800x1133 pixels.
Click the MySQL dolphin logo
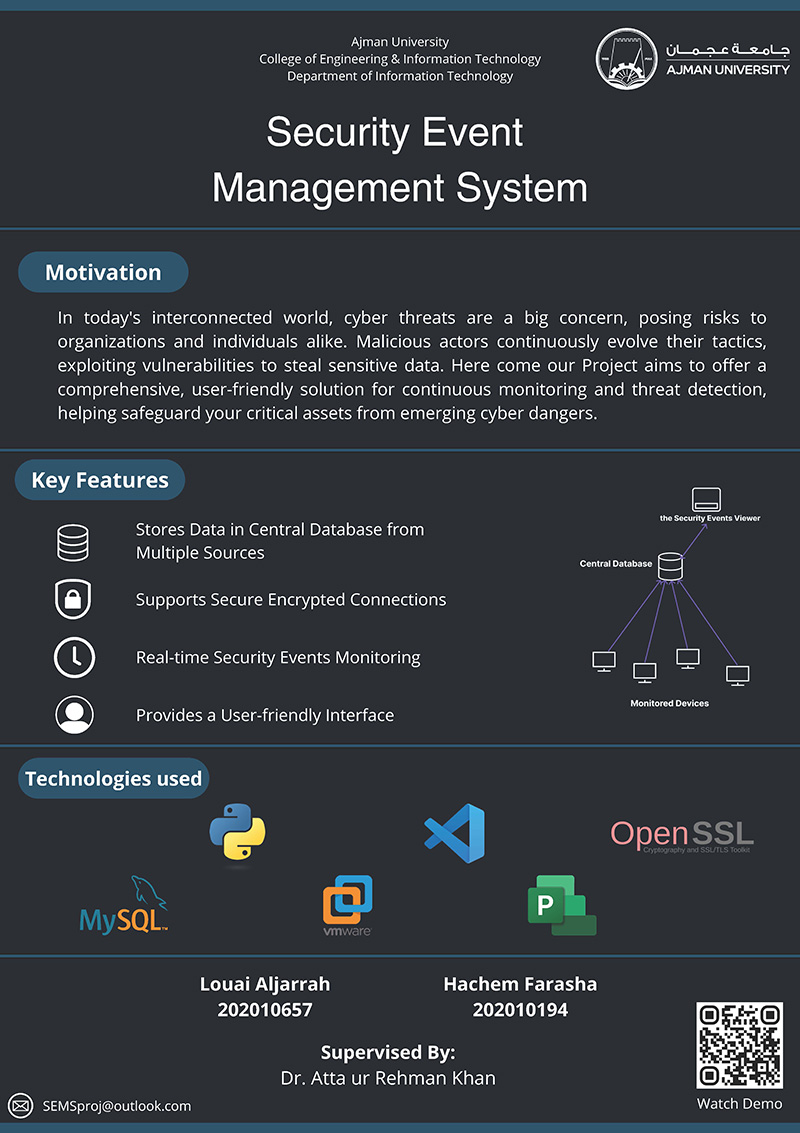pyautogui.click(x=125, y=906)
